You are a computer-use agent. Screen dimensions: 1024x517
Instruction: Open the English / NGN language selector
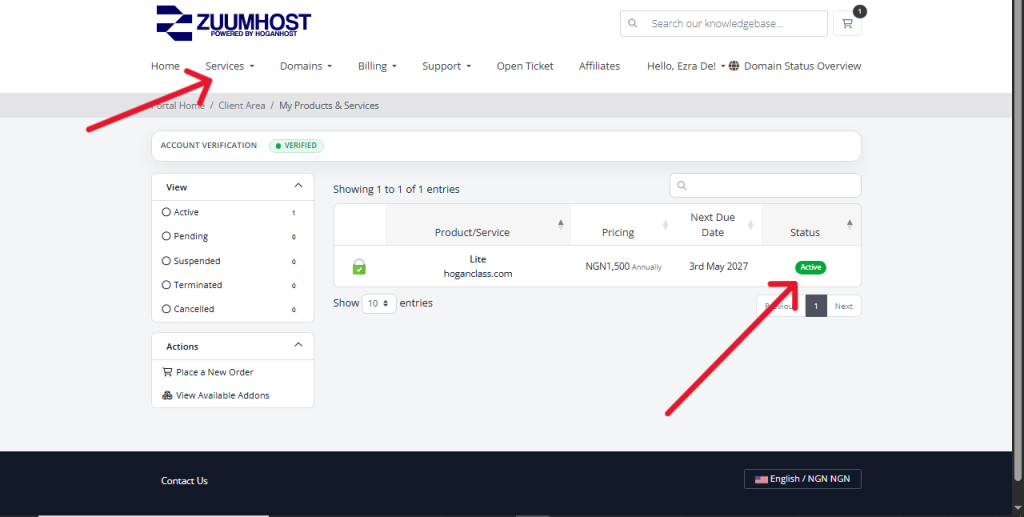802,479
